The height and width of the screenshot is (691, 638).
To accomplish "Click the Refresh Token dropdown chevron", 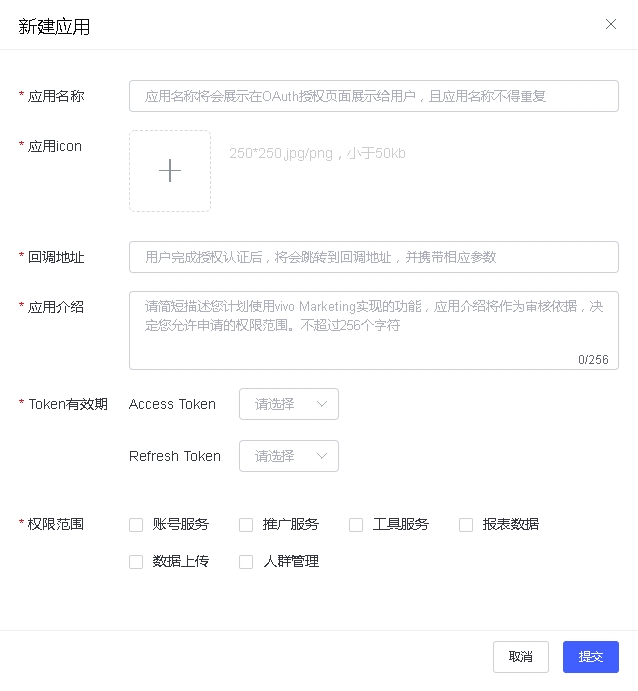I will pyautogui.click(x=322, y=456).
